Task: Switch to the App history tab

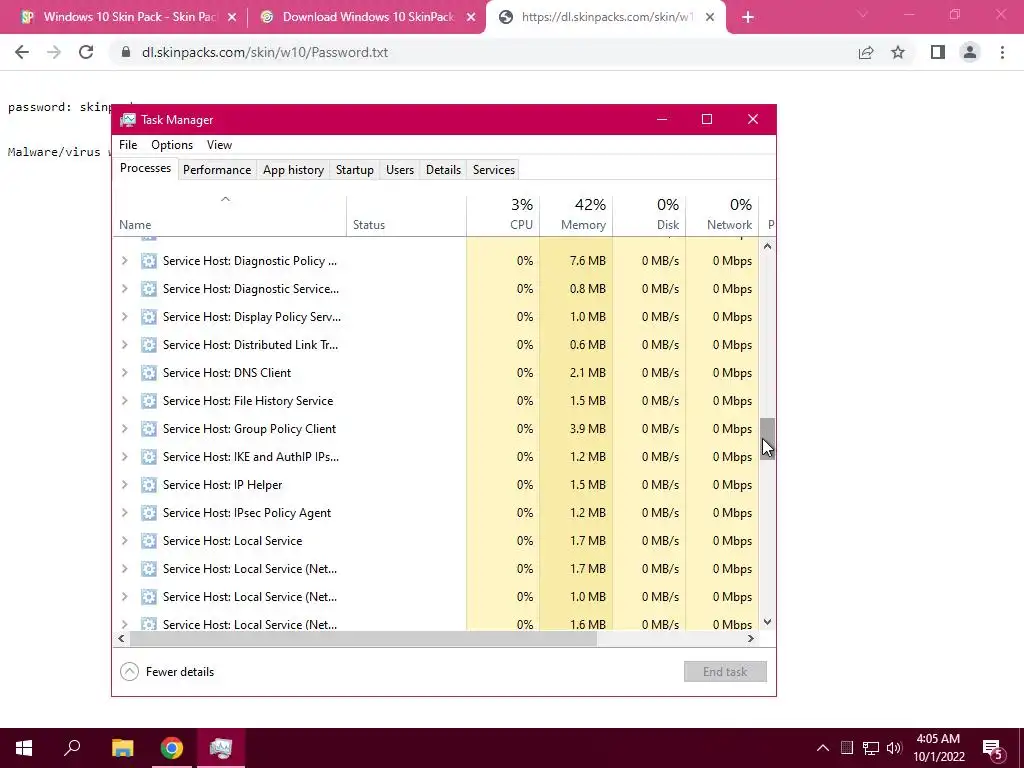Action: click(x=293, y=170)
